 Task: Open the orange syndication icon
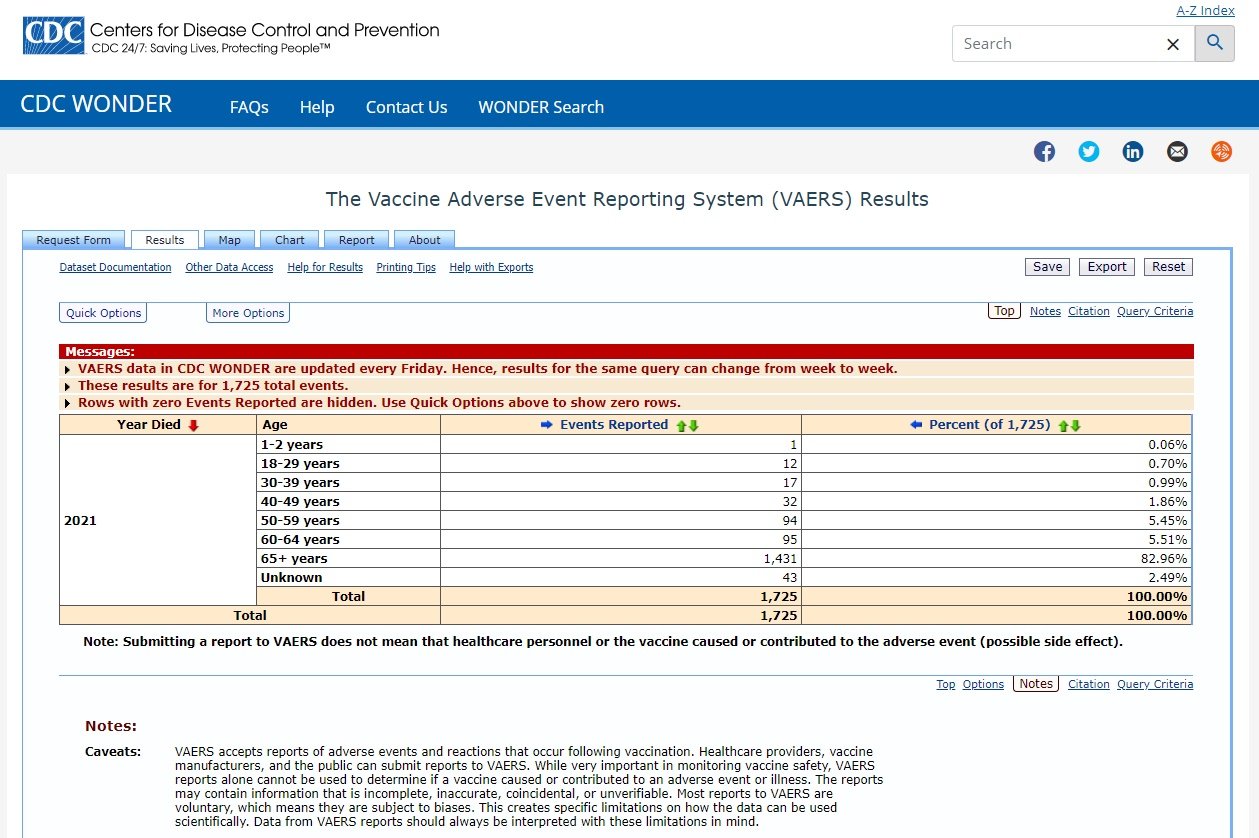coord(1221,152)
